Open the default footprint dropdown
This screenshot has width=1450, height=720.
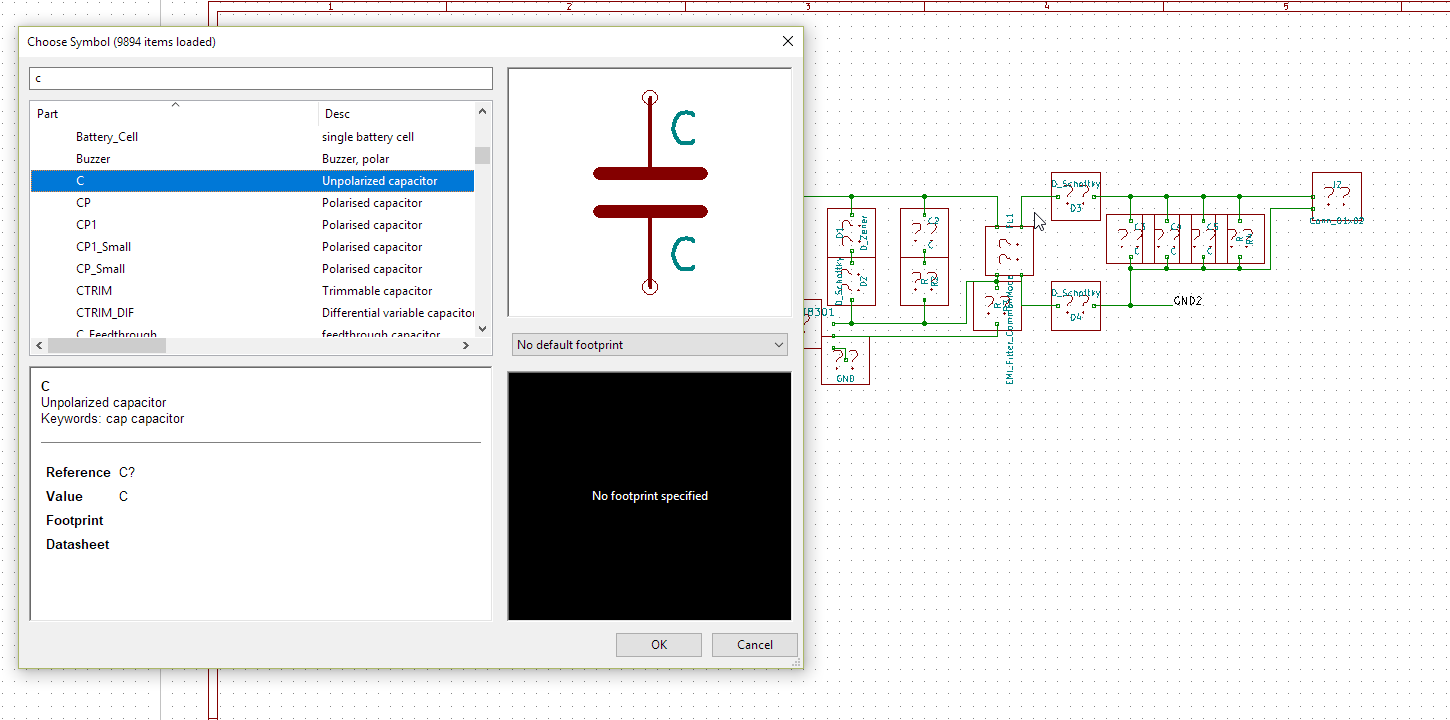point(649,345)
